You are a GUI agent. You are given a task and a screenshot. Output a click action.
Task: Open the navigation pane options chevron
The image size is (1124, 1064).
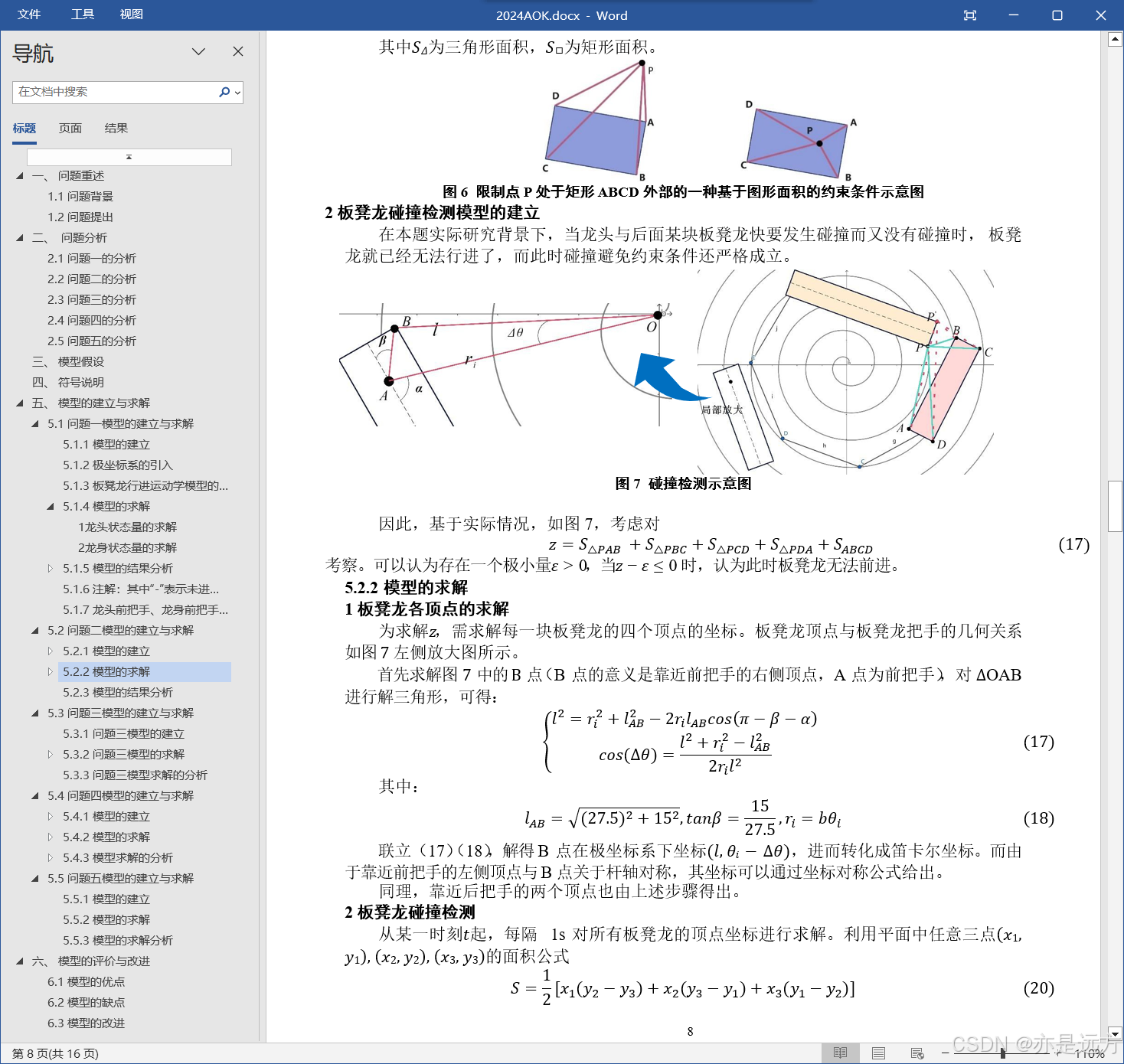click(x=199, y=51)
